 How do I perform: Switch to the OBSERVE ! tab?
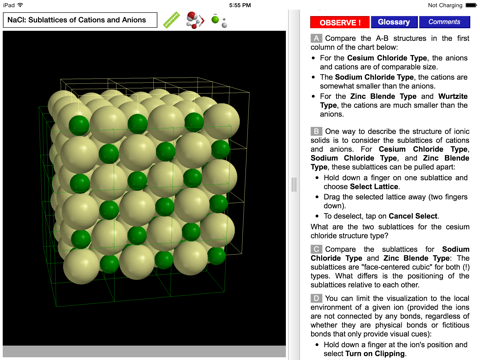340,22
